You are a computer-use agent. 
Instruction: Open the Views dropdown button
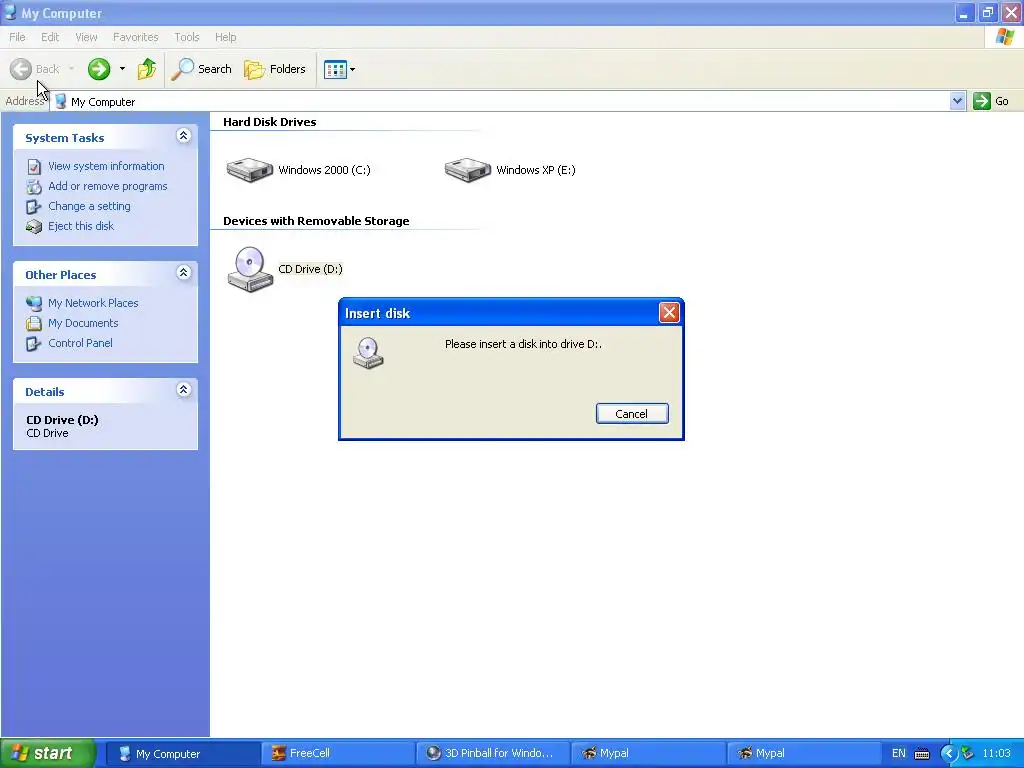click(x=340, y=69)
